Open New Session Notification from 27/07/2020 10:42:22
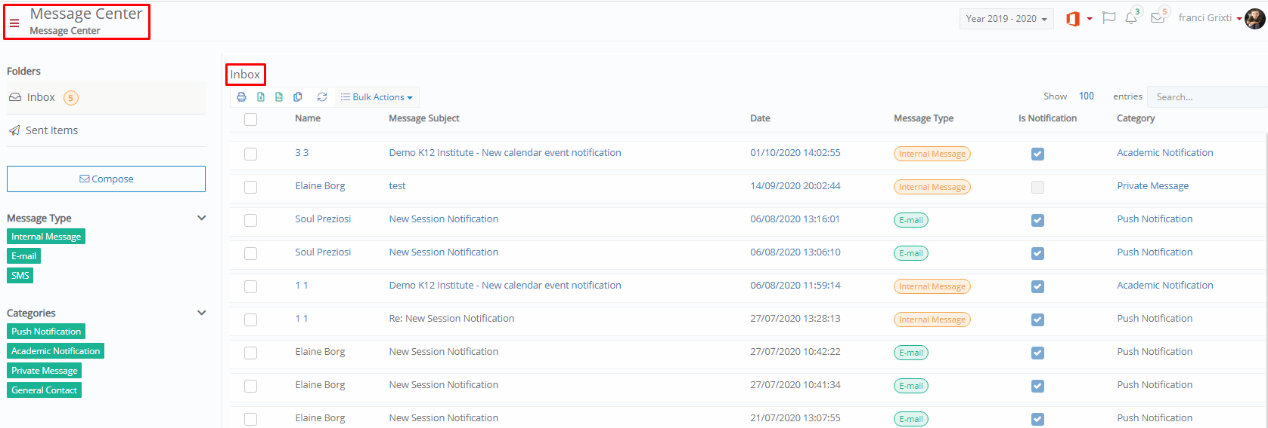The image size is (1268, 428). (443, 352)
